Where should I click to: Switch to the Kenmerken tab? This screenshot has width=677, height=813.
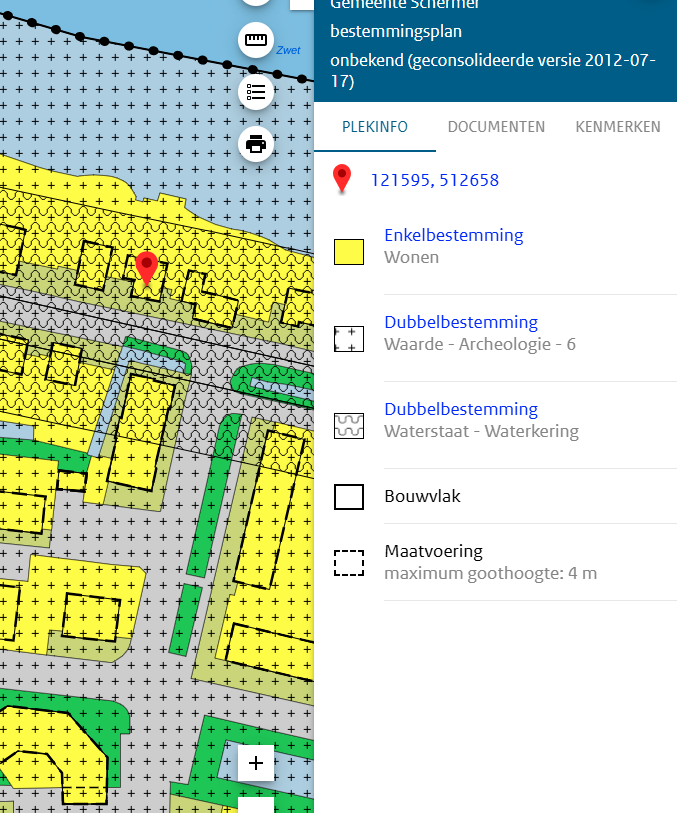617,127
